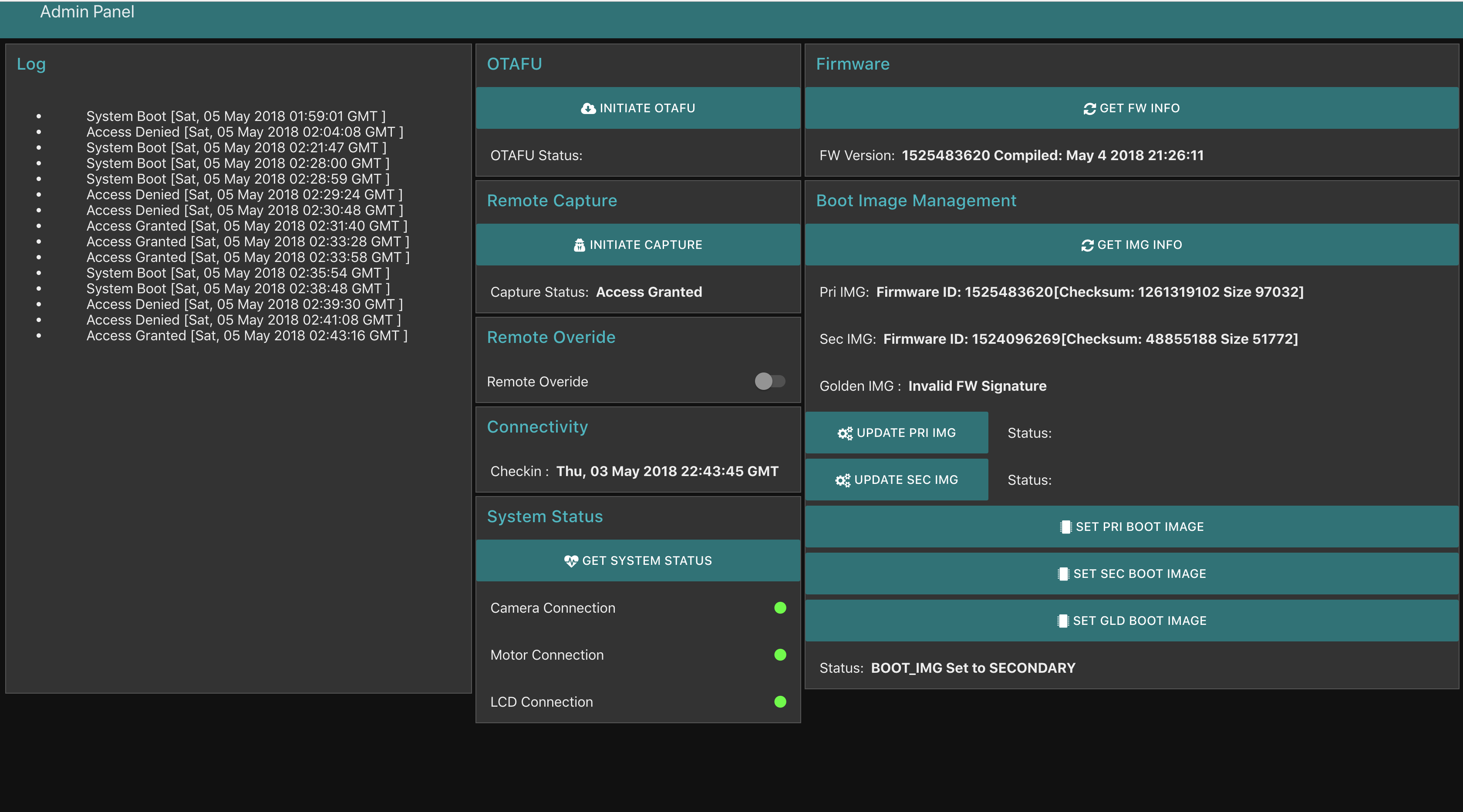This screenshot has height=812, width=1463.
Task: Select log entry System Boot 01:59:01 GMT
Action: (x=236, y=116)
